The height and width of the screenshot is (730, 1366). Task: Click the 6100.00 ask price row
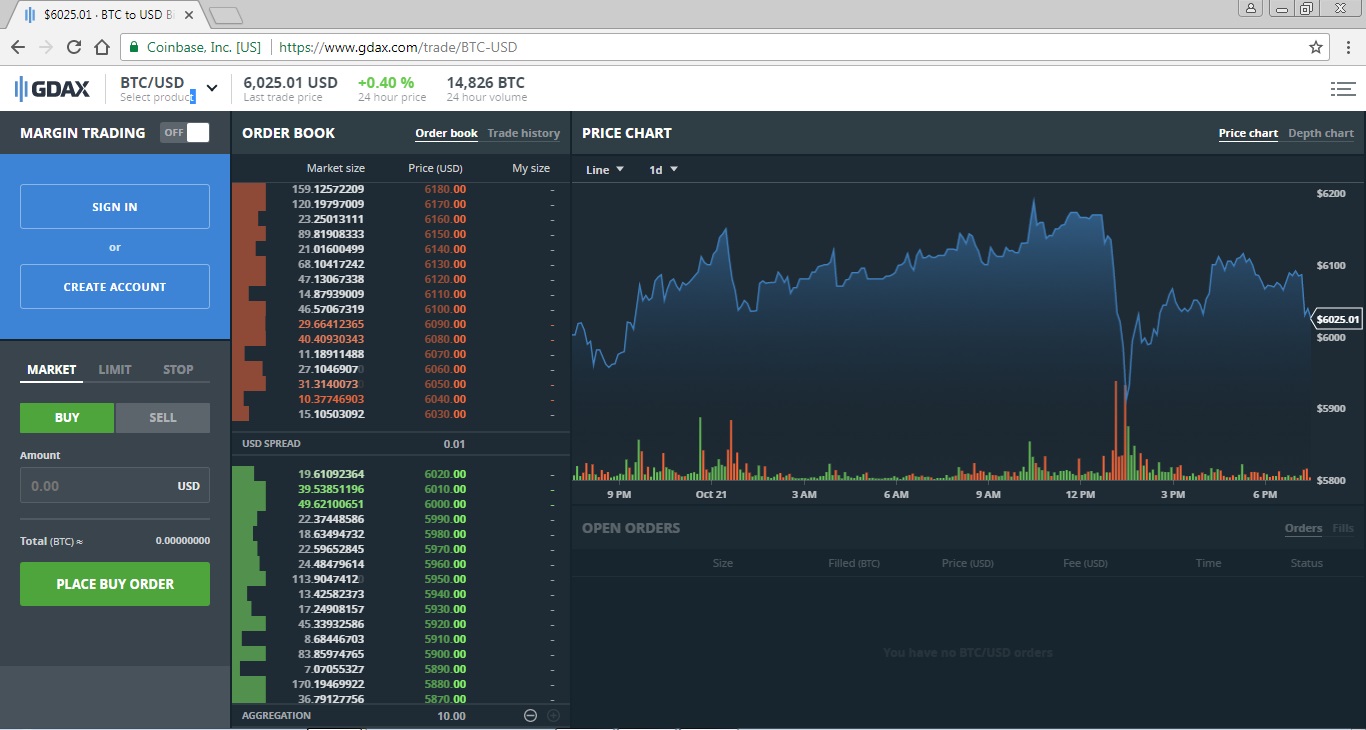coord(400,309)
